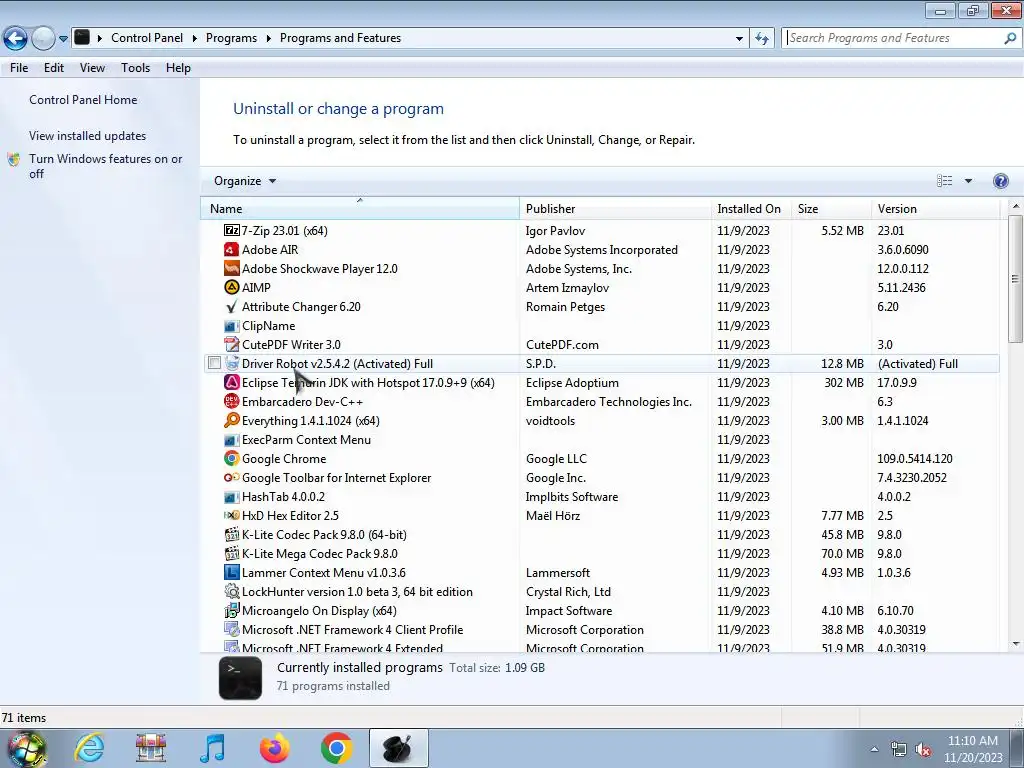Open the View menu
The width and height of the screenshot is (1024, 768).
click(x=92, y=68)
